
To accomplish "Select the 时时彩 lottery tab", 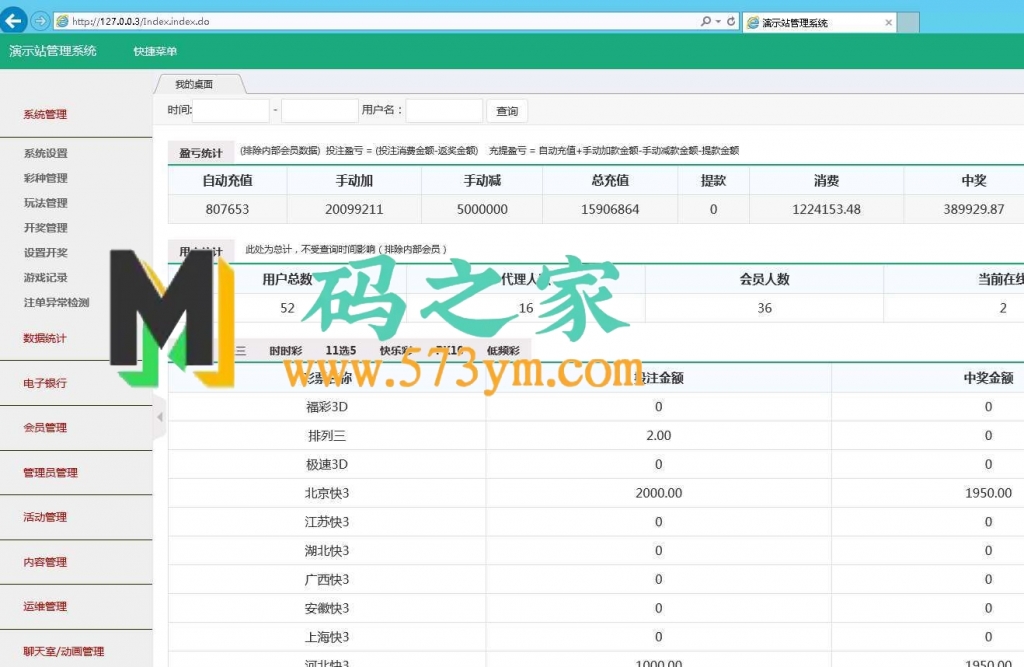I will tap(286, 351).
